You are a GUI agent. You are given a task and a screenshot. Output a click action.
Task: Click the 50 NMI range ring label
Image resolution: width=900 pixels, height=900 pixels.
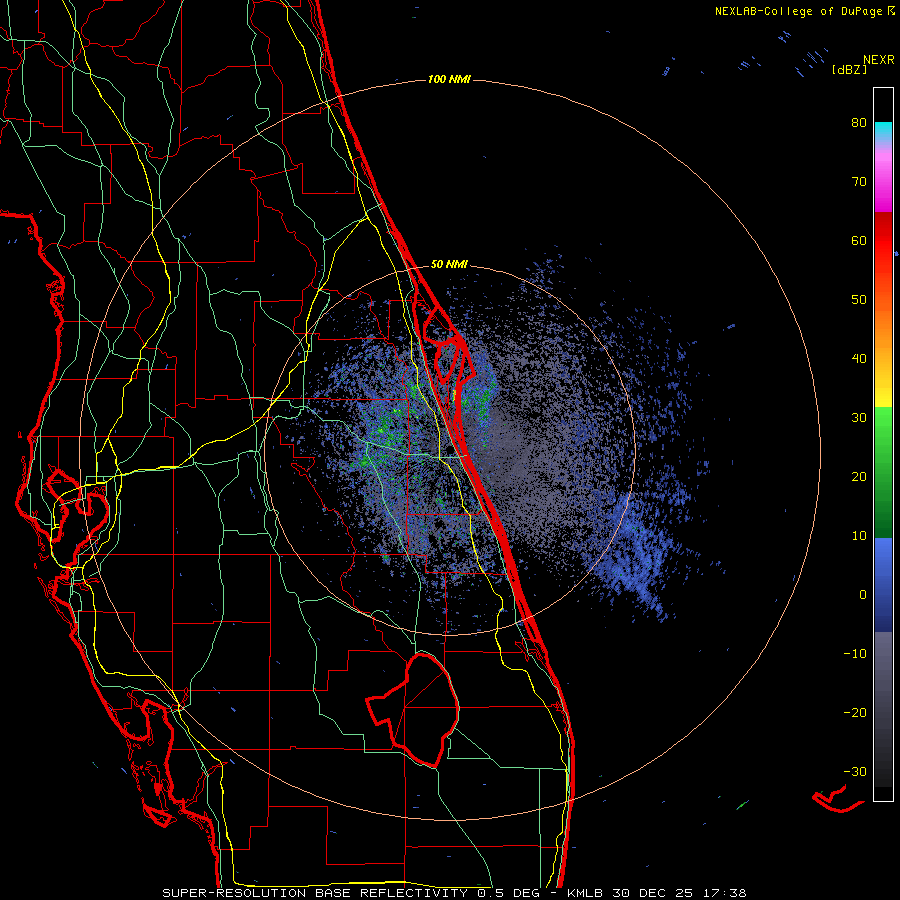tap(449, 265)
